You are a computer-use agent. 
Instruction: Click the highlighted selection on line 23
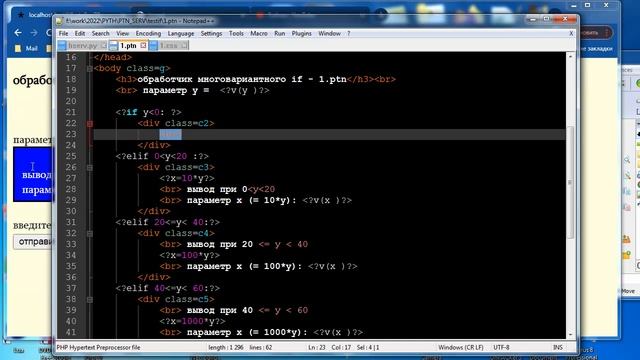coord(171,134)
